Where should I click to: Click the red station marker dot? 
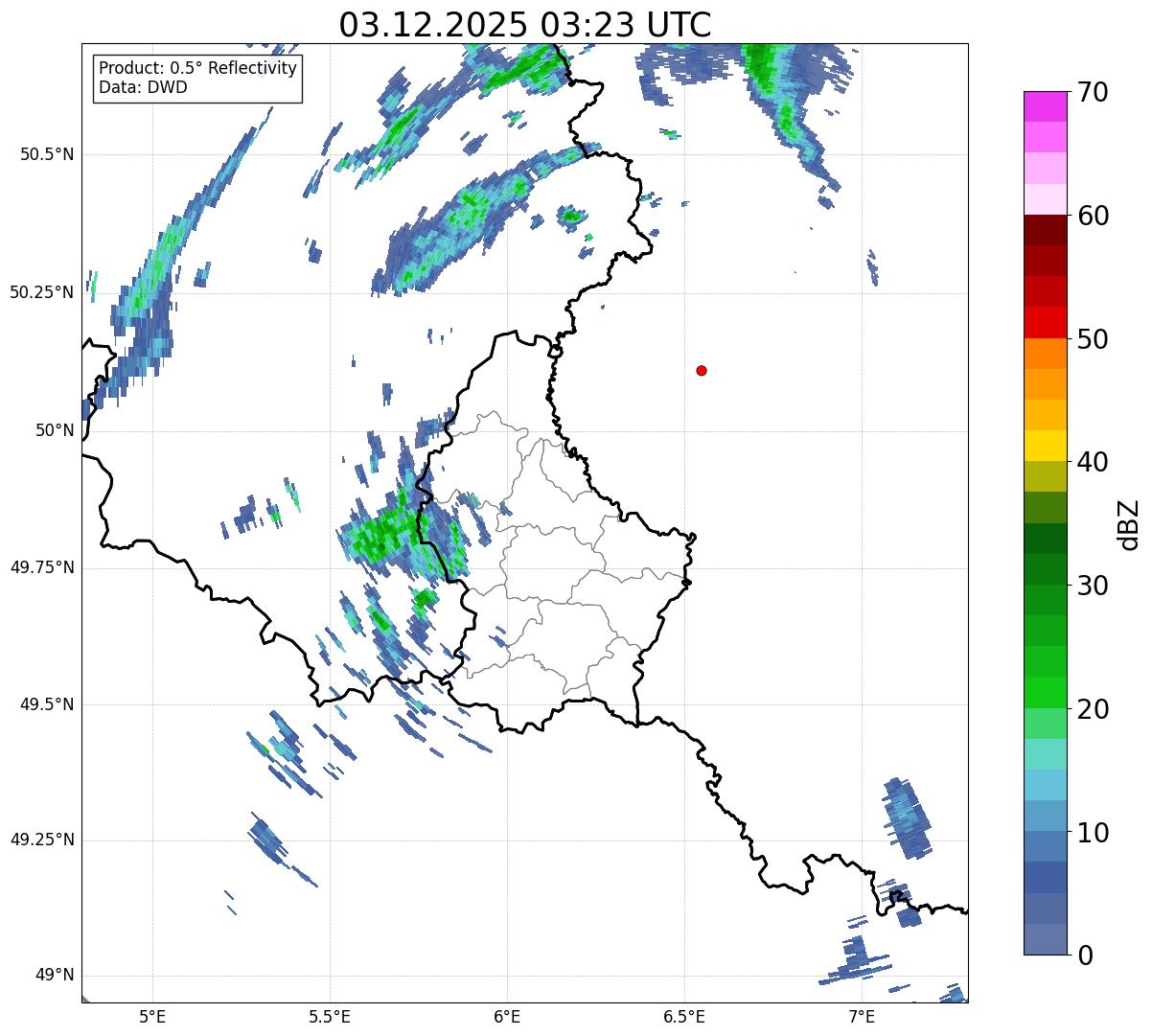tap(702, 370)
